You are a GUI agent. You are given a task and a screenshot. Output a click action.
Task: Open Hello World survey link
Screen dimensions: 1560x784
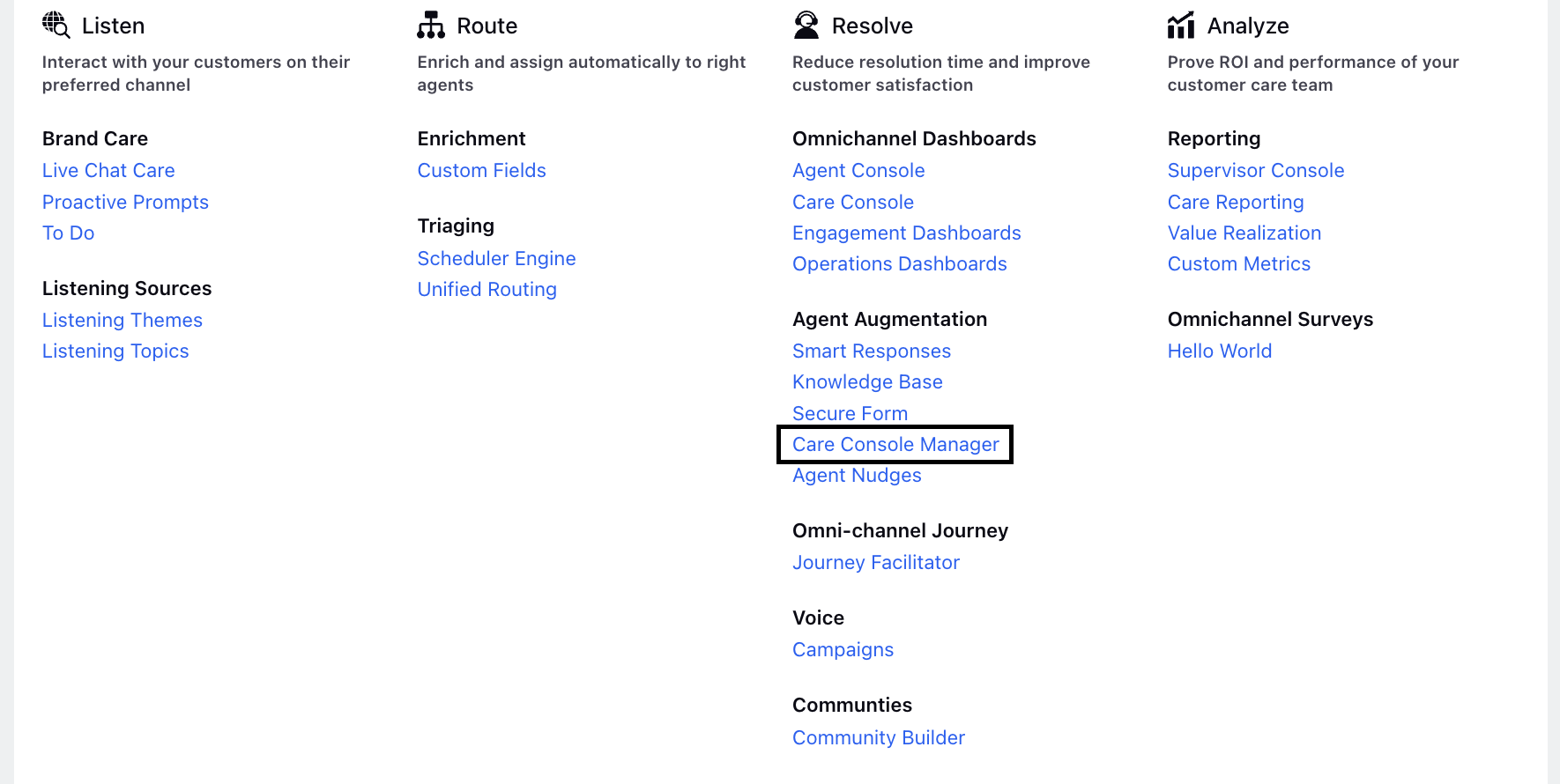coord(1220,351)
